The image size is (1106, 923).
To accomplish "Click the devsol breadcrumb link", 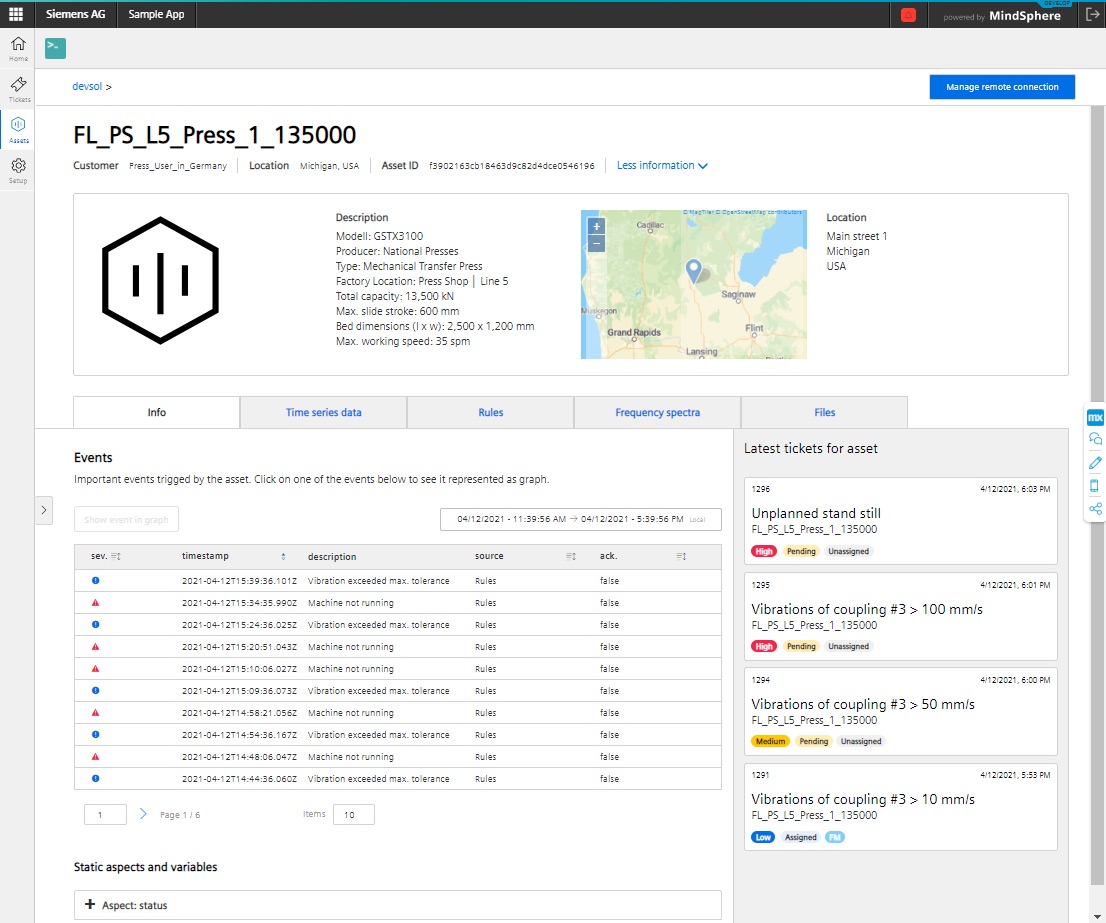I will [x=87, y=87].
